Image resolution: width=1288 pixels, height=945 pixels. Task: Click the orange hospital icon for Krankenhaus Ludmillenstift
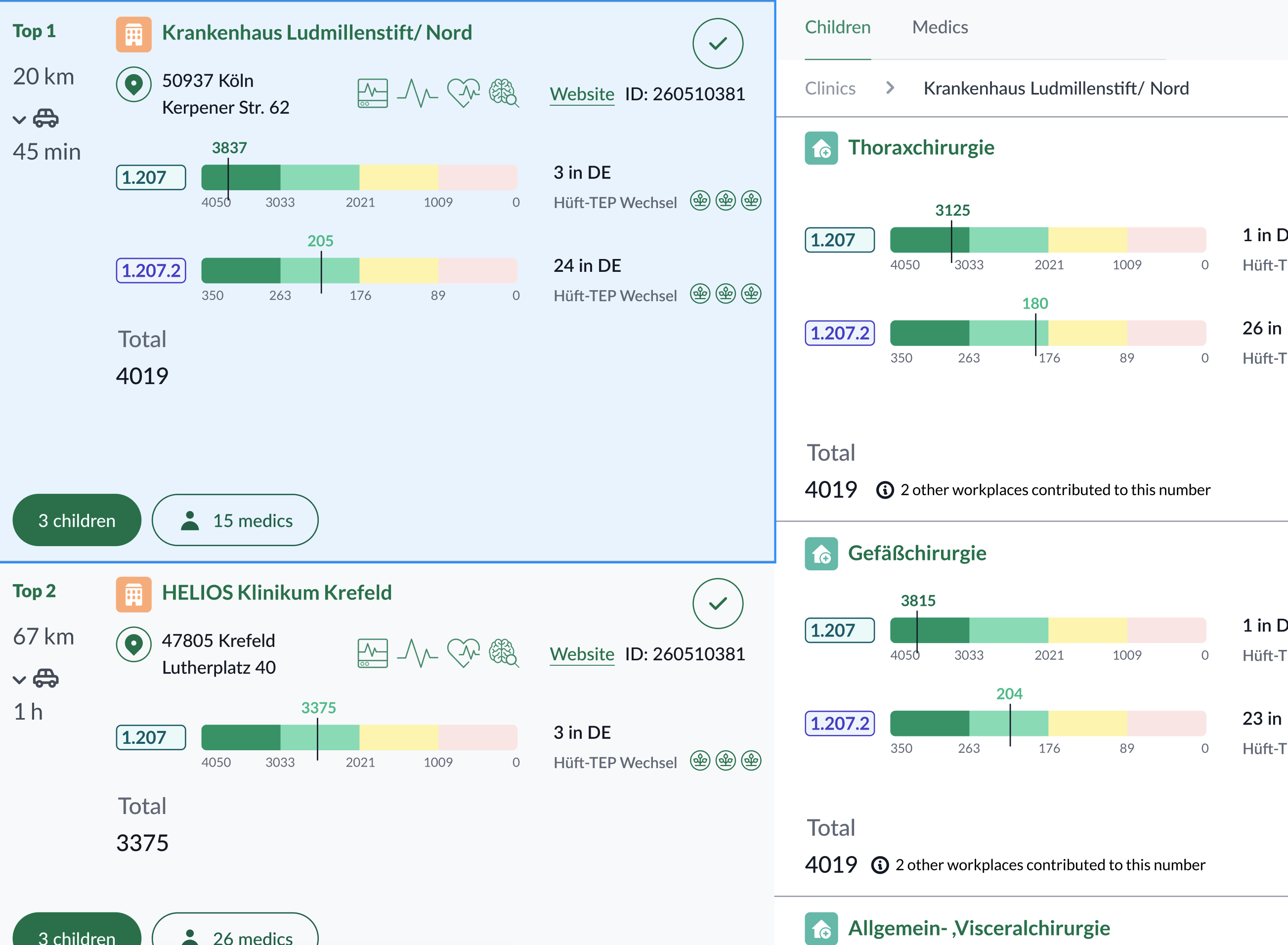133,35
